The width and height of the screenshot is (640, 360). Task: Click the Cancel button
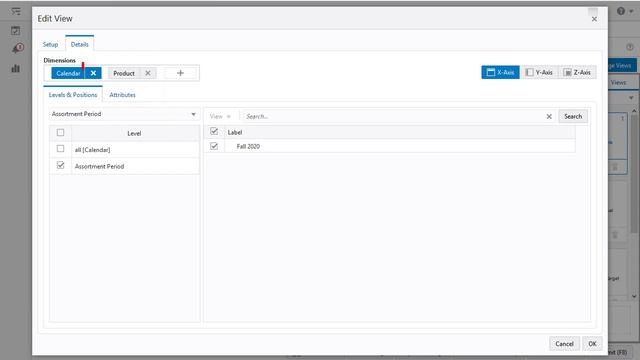[564, 344]
